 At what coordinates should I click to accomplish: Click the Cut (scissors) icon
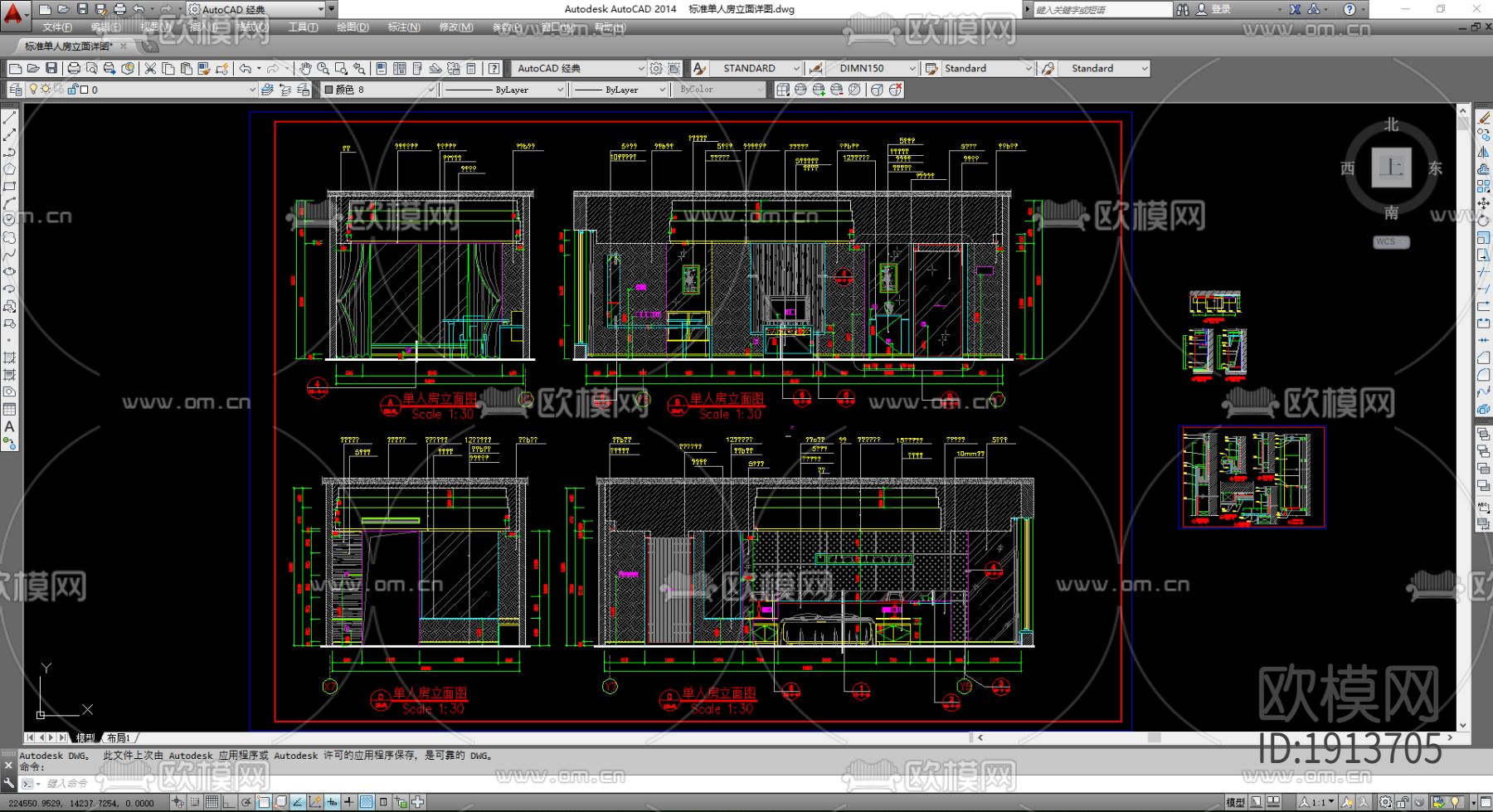(150, 69)
